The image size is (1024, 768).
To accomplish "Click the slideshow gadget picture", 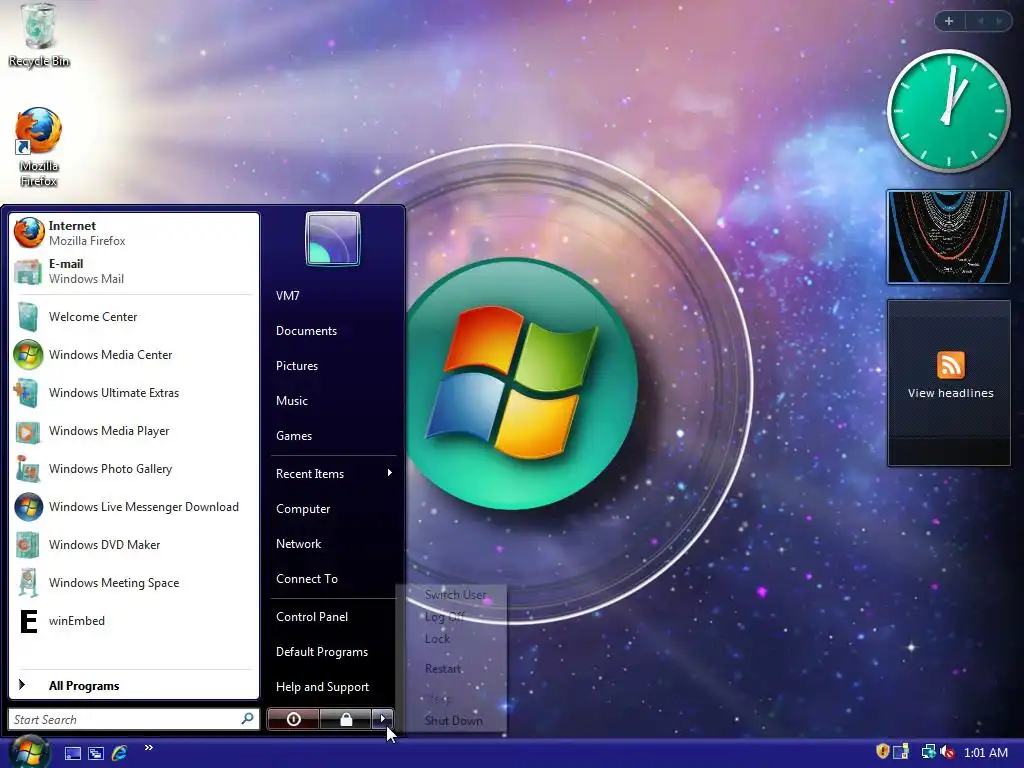I will click(948, 237).
